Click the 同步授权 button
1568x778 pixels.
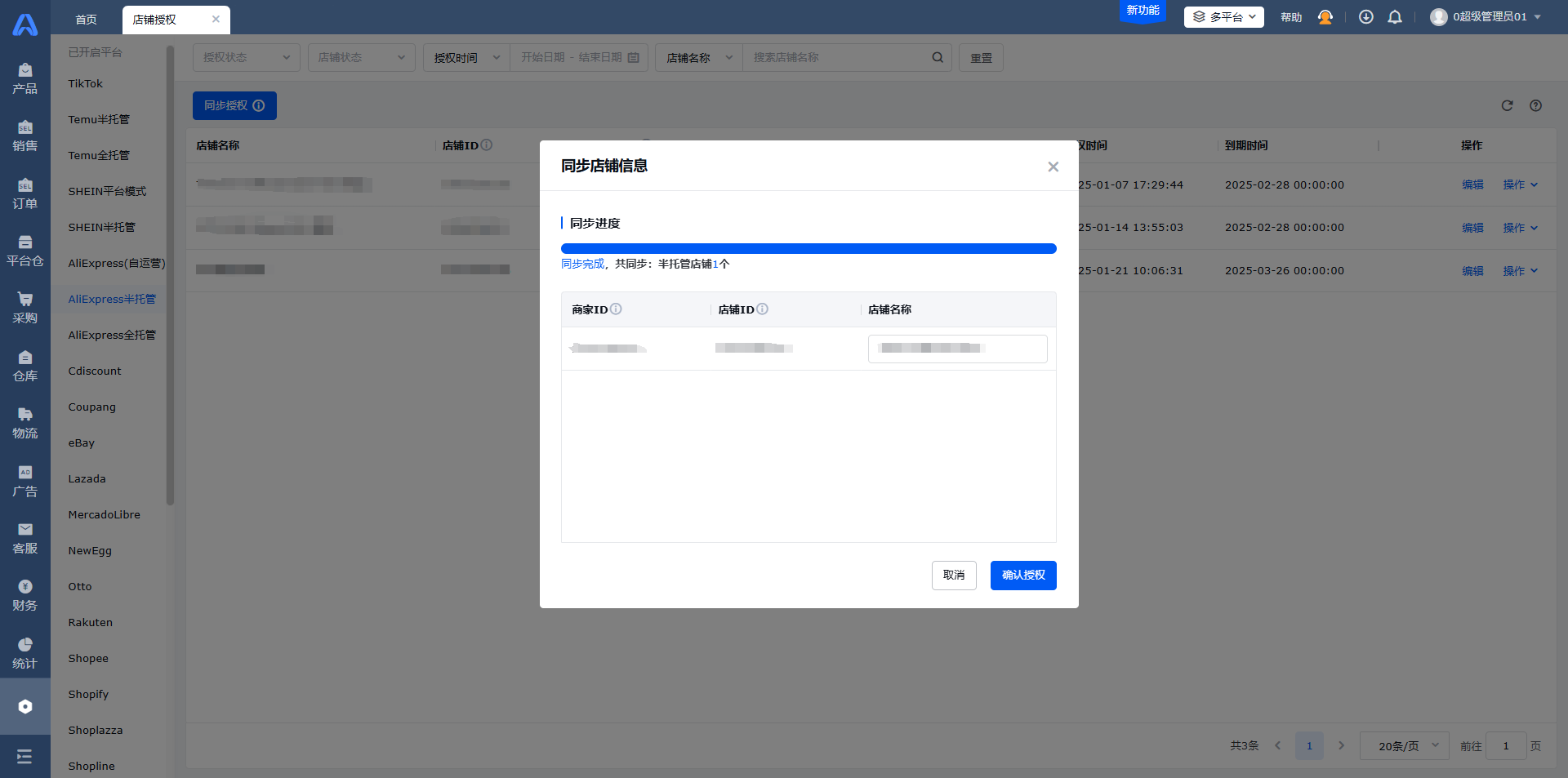pos(234,105)
